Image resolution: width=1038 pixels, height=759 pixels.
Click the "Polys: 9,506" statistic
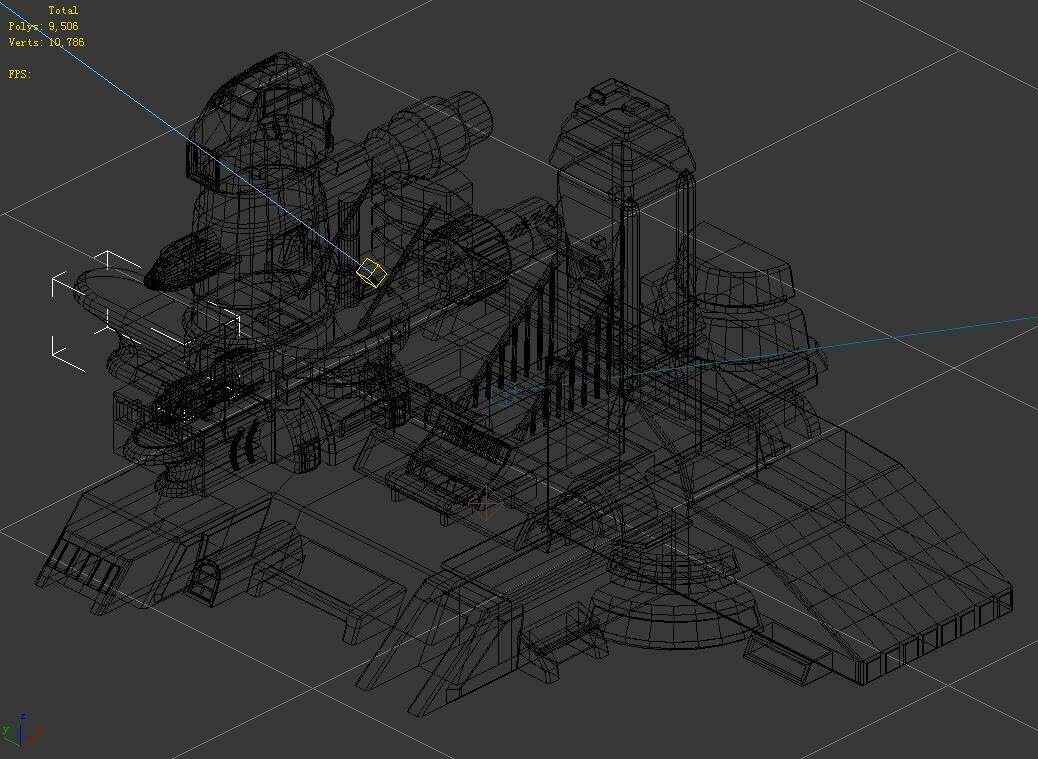tap(43, 26)
